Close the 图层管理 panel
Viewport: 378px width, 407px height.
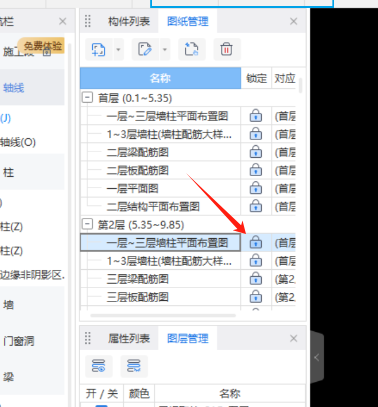coord(294,338)
